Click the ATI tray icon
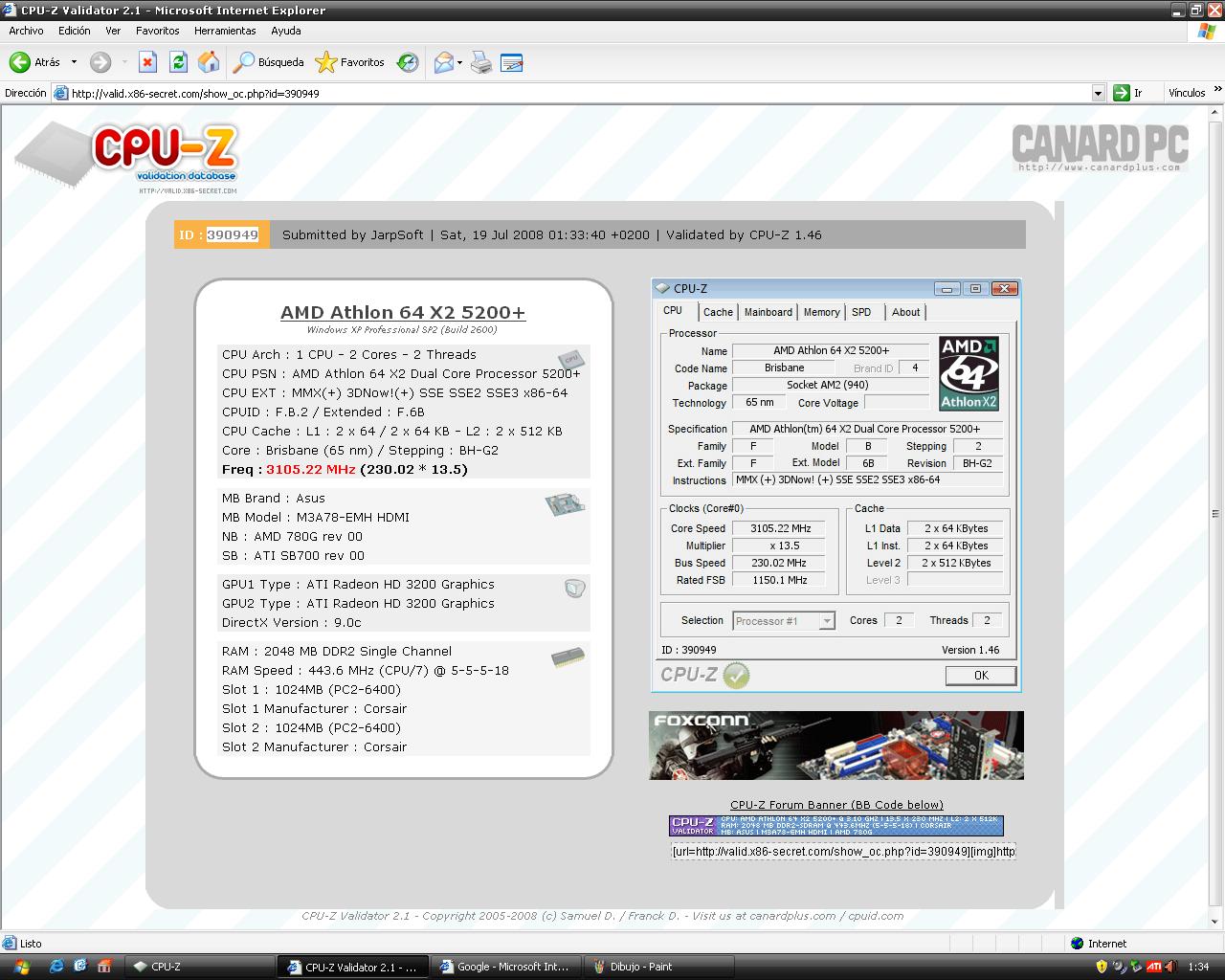The width and height of the screenshot is (1225, 980). tap(1155, 967)
